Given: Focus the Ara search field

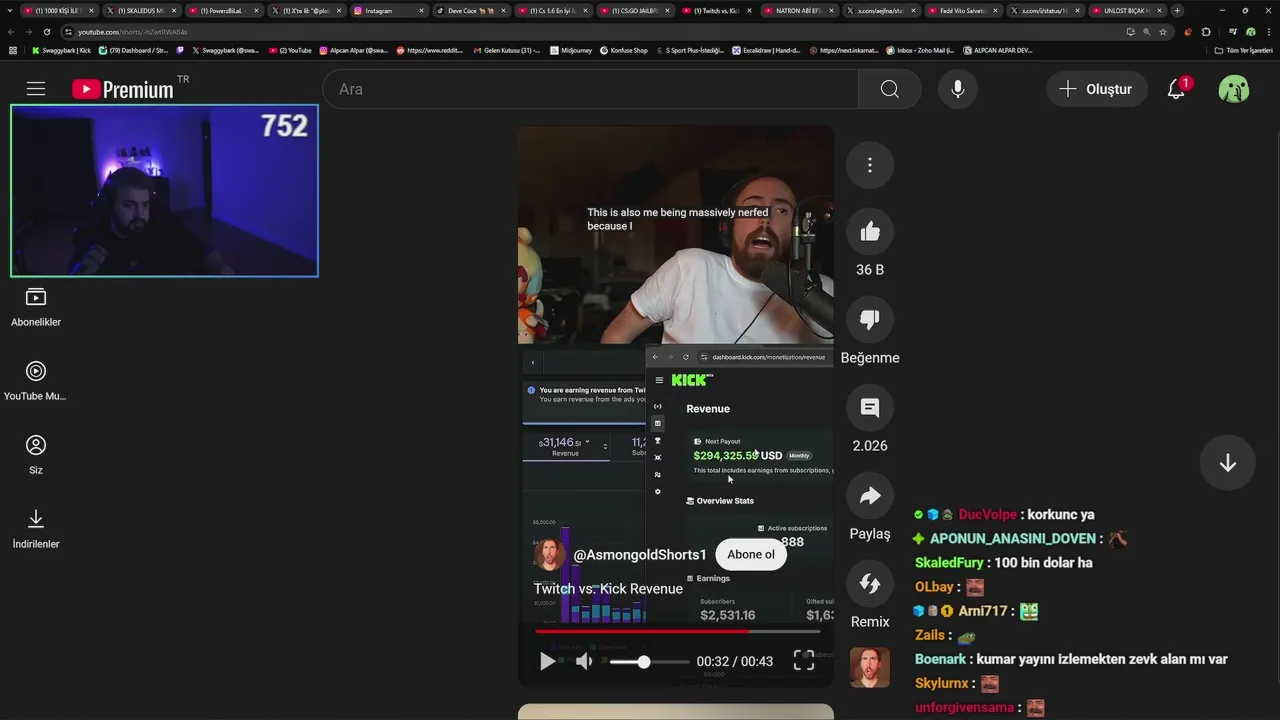Looking at the screenshot, I should 590,89.
